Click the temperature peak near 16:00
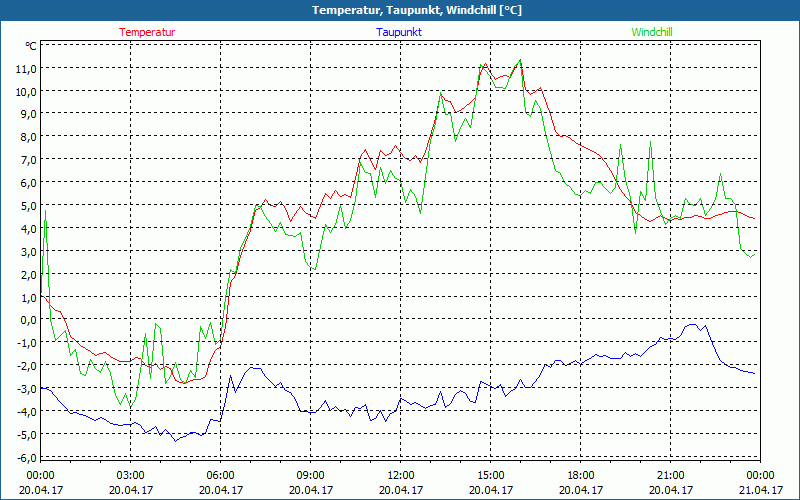Viewport: 800px width, 500px height. coord(520,60)
